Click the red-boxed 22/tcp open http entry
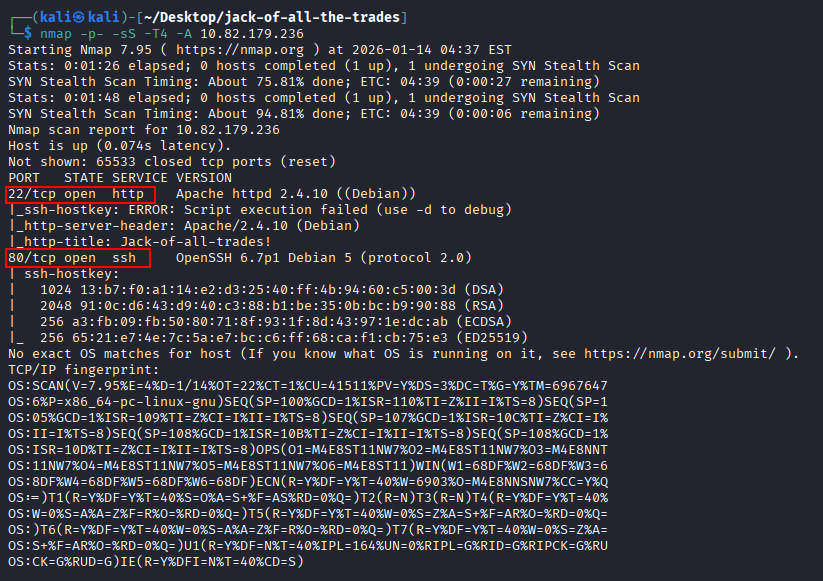Viewport: 823px width, 581px height. [82, 193]
